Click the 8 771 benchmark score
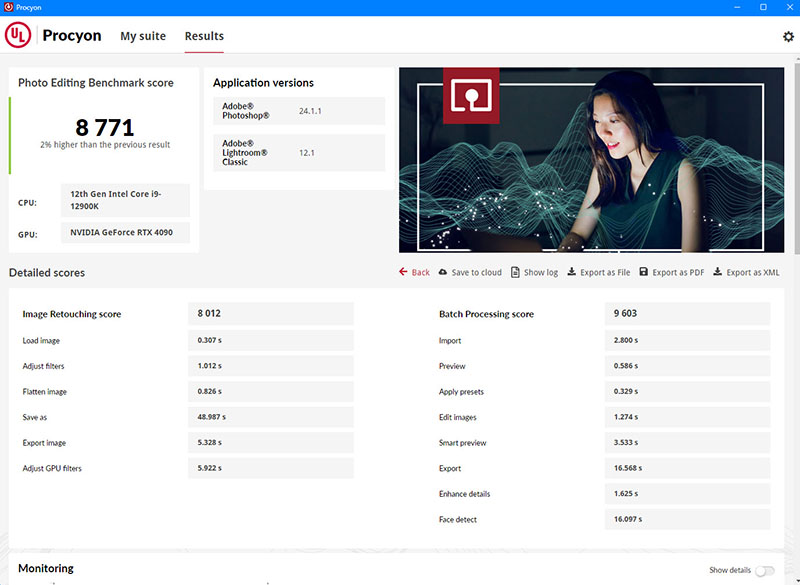 click(104, 127)
